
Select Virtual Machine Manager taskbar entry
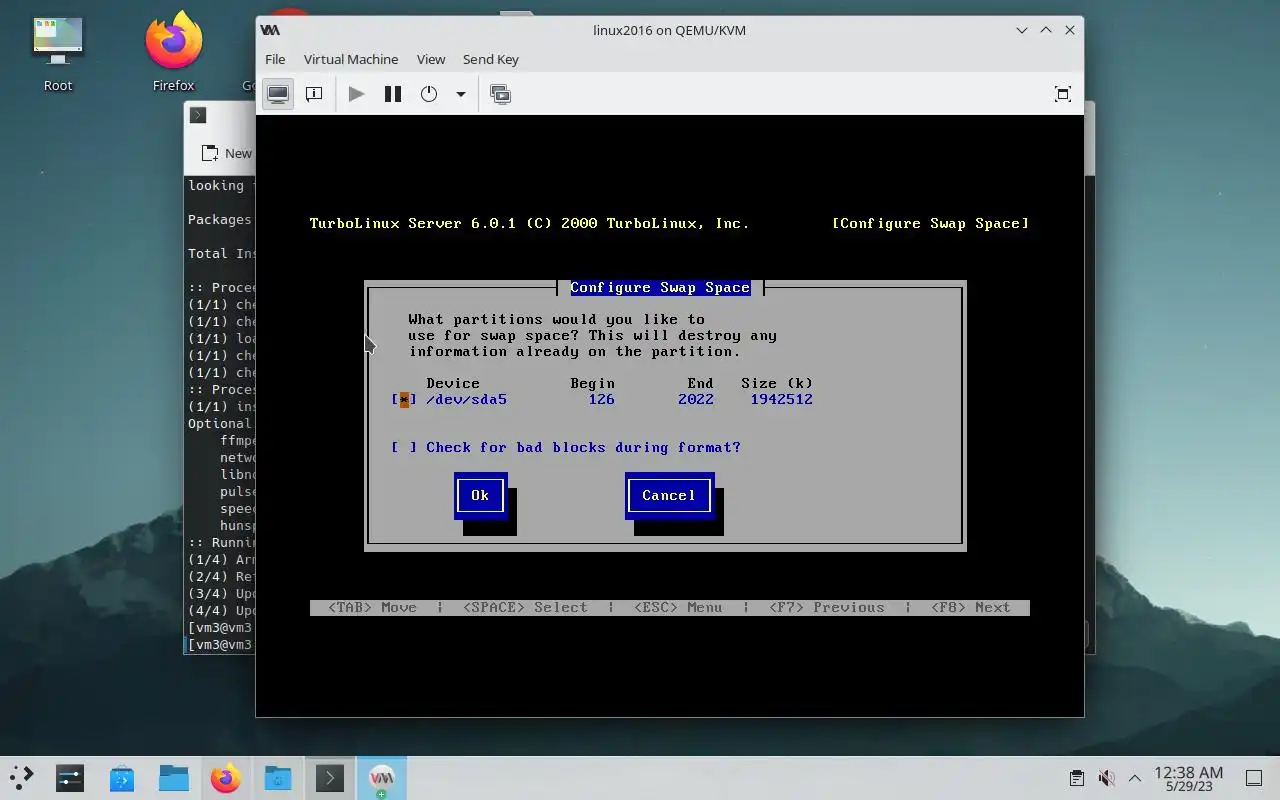[382, 777]
